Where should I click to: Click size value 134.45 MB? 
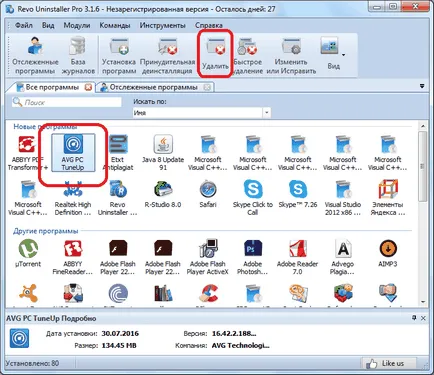pos(119,346)
